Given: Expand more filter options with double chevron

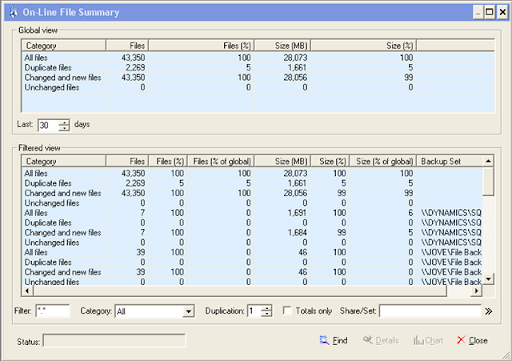Looking at the screenshot, I should 488,311.
